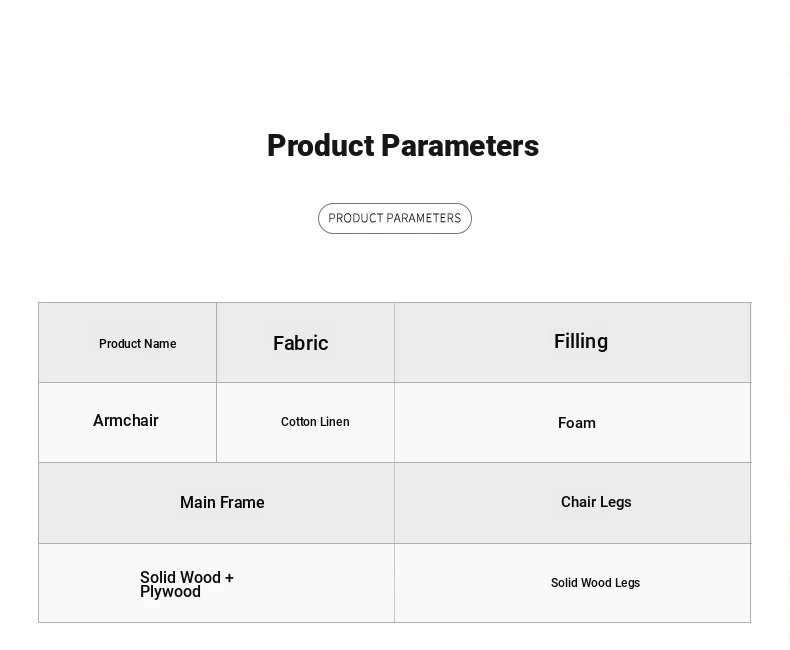Click the word Product in the heading
The width and height of the screenshot is (790, 650).
coord(320,146)
